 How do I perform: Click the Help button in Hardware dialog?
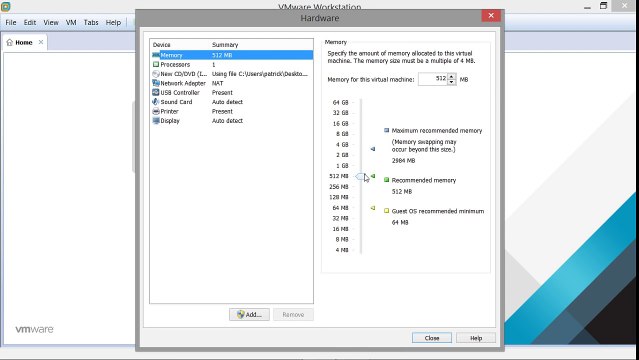(476, 338)
